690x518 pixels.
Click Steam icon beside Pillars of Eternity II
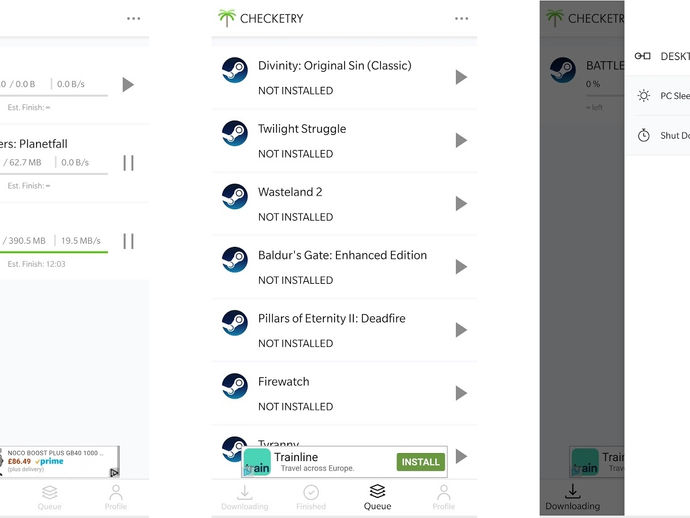[x=235, y=323]
